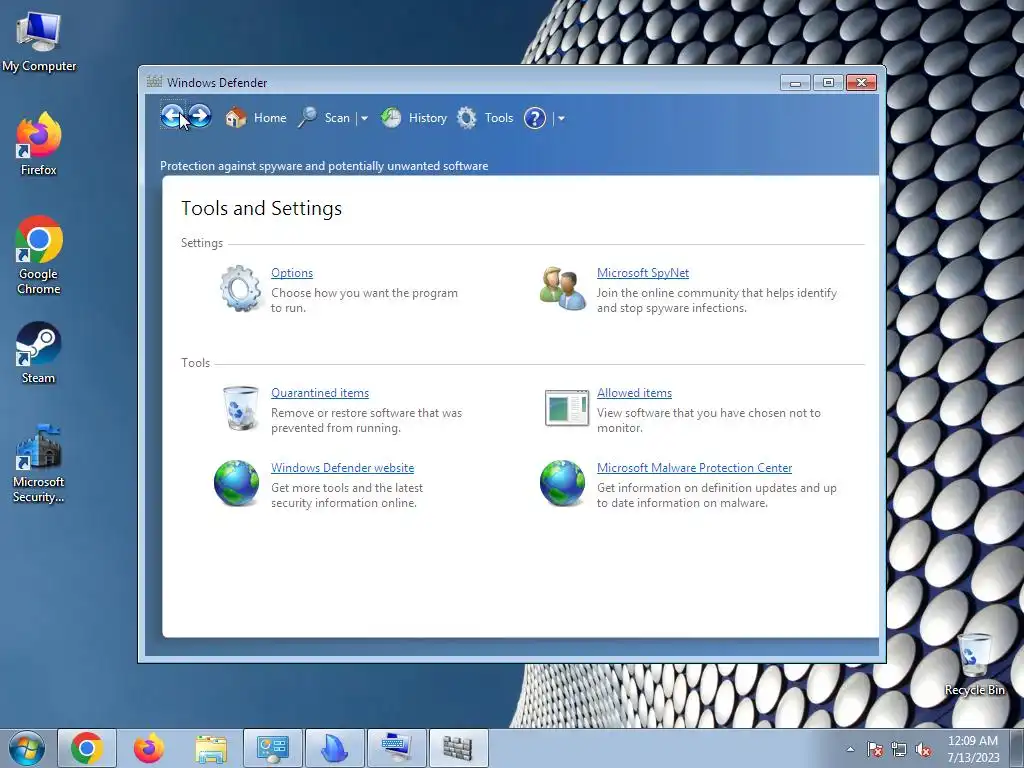Select the Scan toolbar label

[337, 118]
